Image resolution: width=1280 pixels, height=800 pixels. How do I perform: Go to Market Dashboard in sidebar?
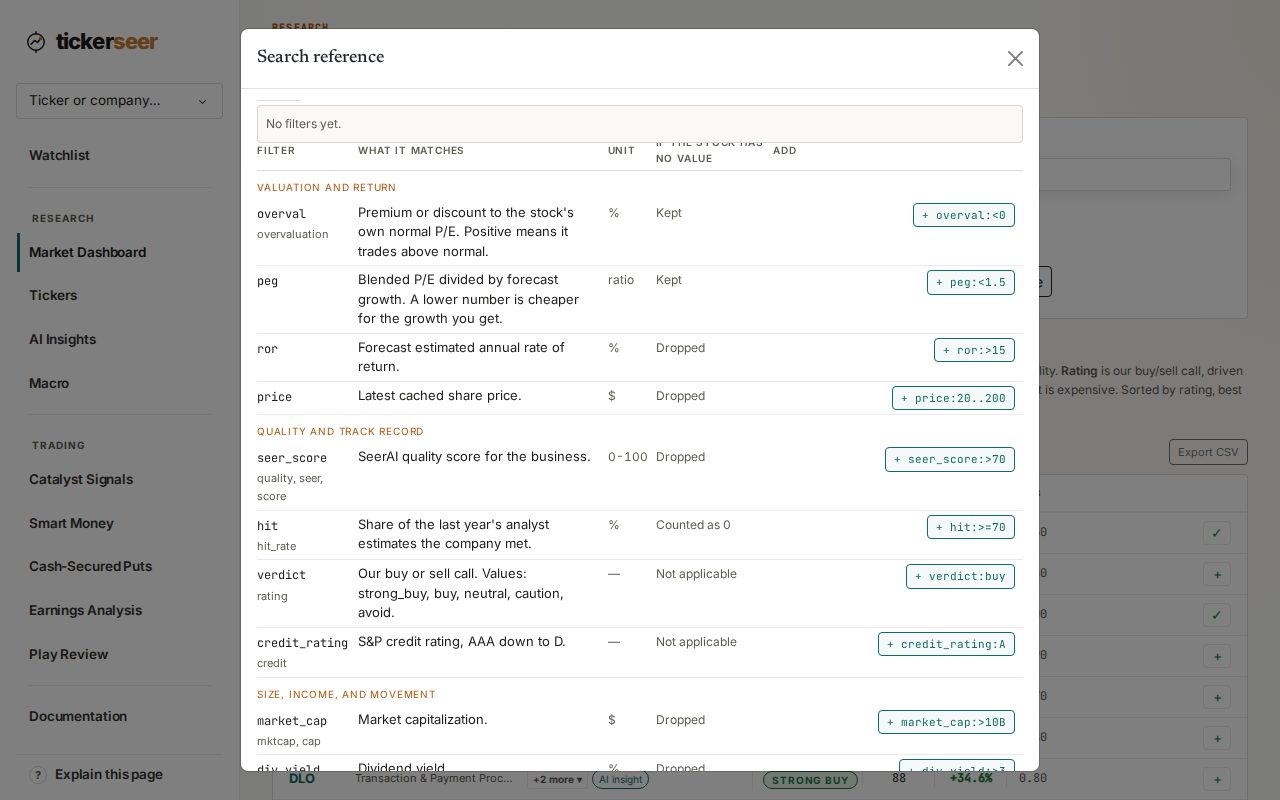coord(87,252)
